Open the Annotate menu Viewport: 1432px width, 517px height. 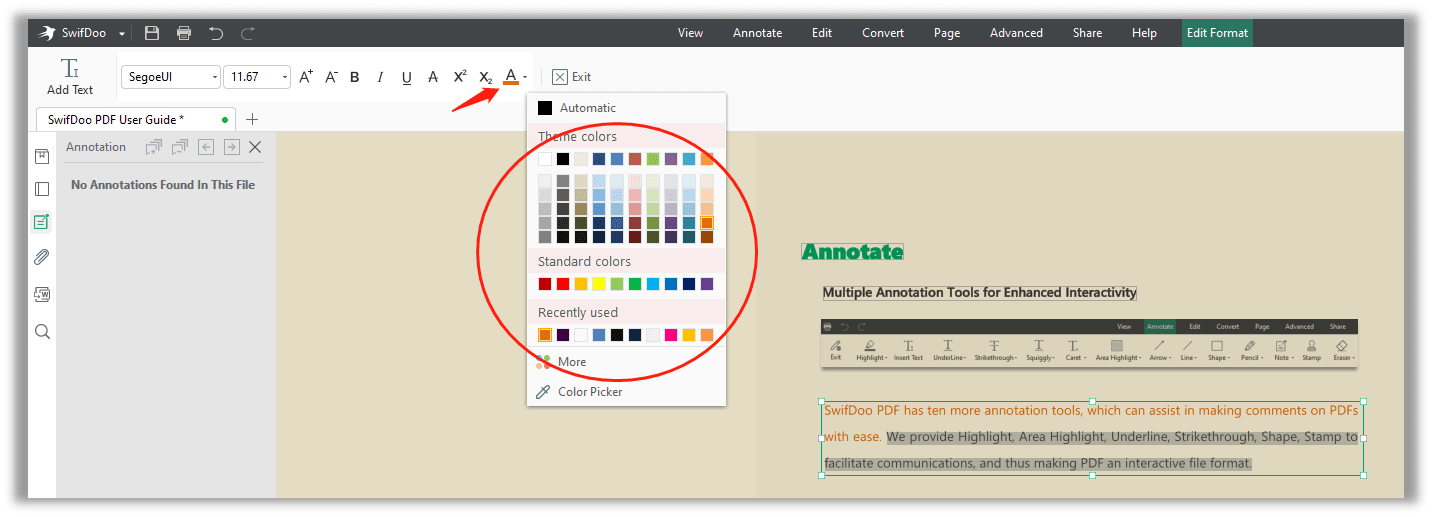757,33
